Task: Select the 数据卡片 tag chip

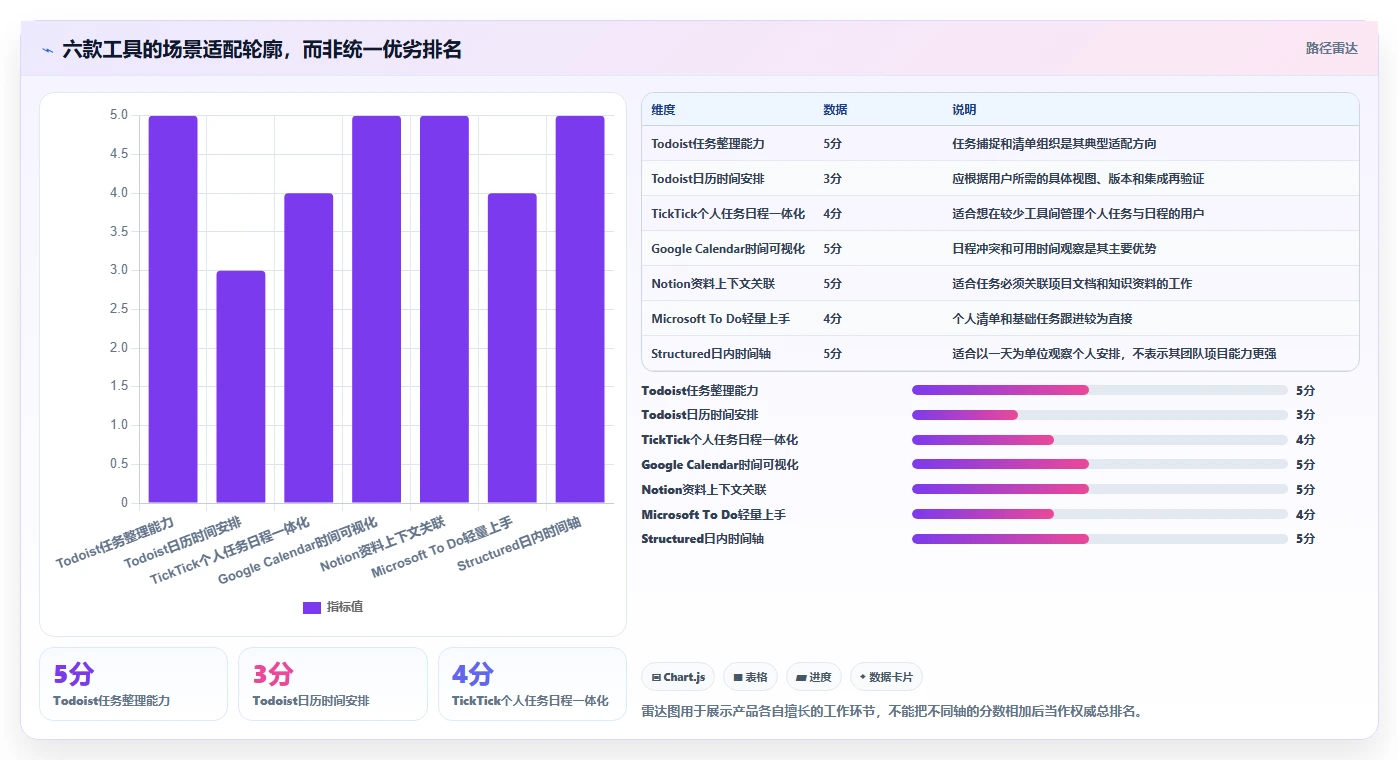Action: (886, 677)
